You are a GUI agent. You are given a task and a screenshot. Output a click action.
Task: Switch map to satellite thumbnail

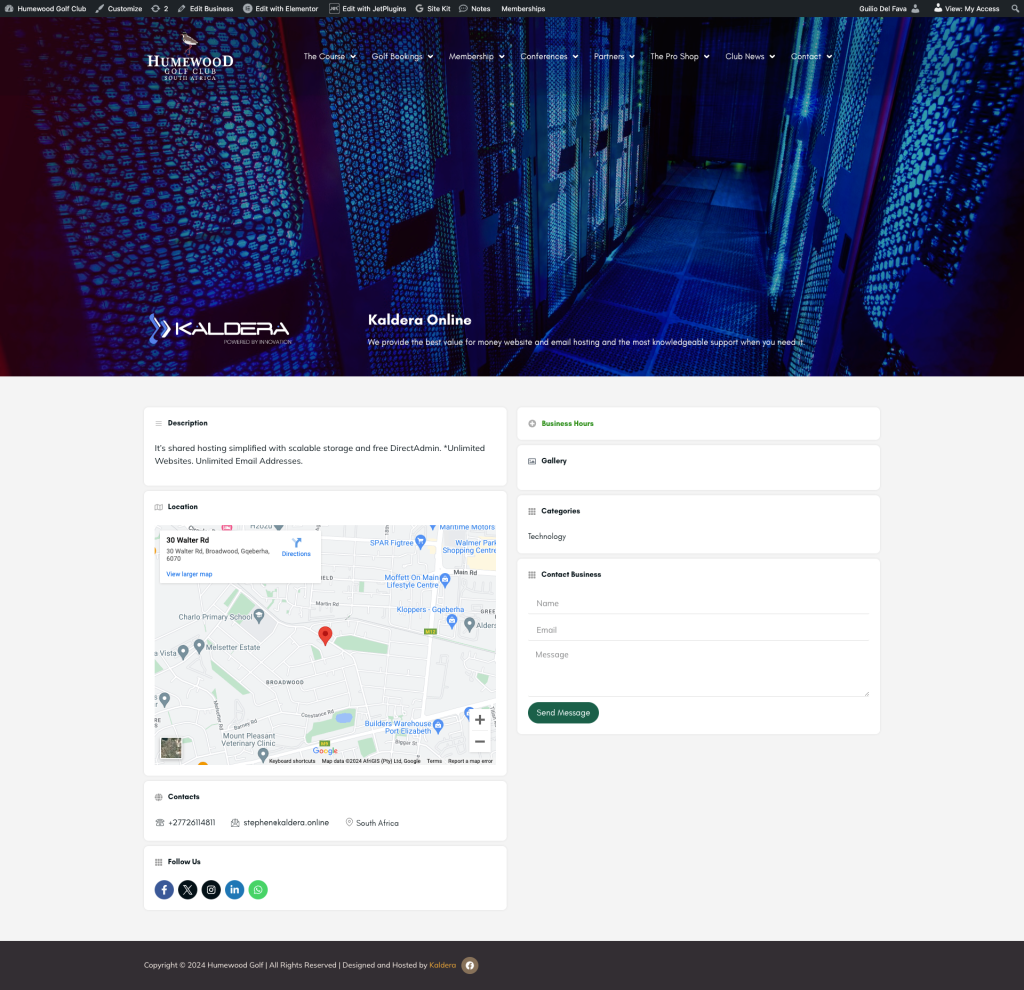coord(171,748)
